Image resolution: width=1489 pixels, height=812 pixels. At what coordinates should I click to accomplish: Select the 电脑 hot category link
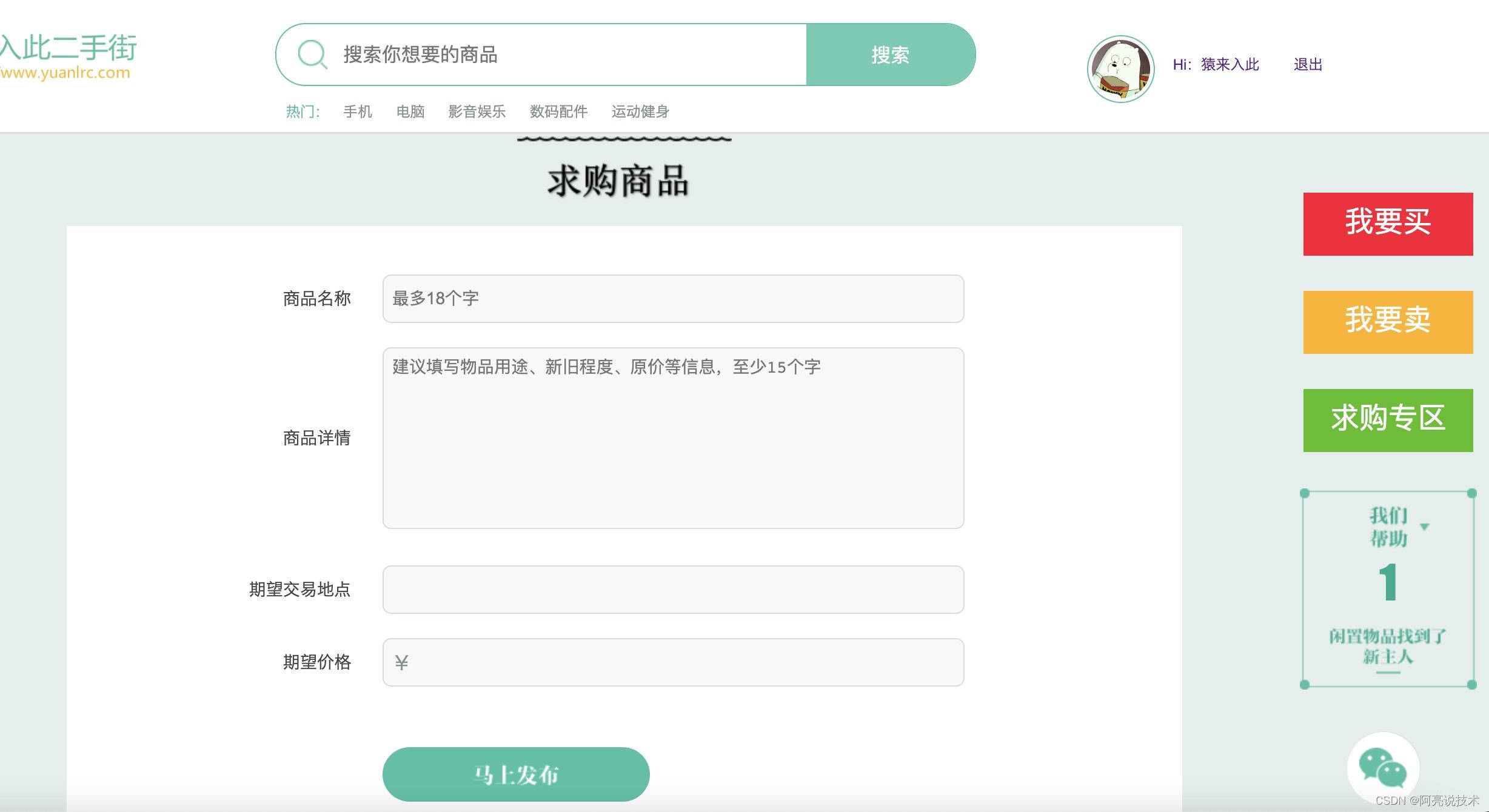tap(410, 111)
